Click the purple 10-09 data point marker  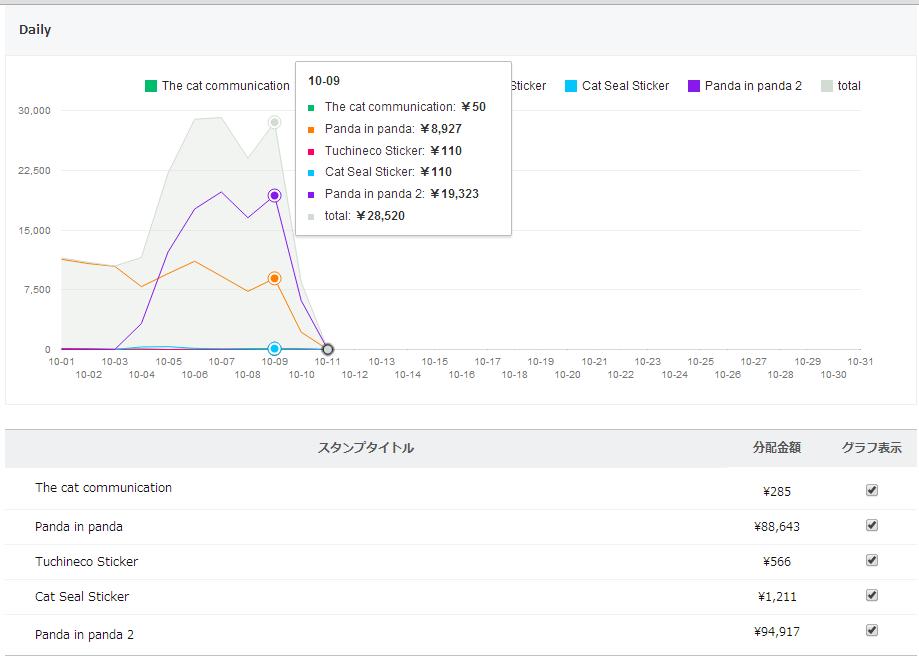(274, 195)
